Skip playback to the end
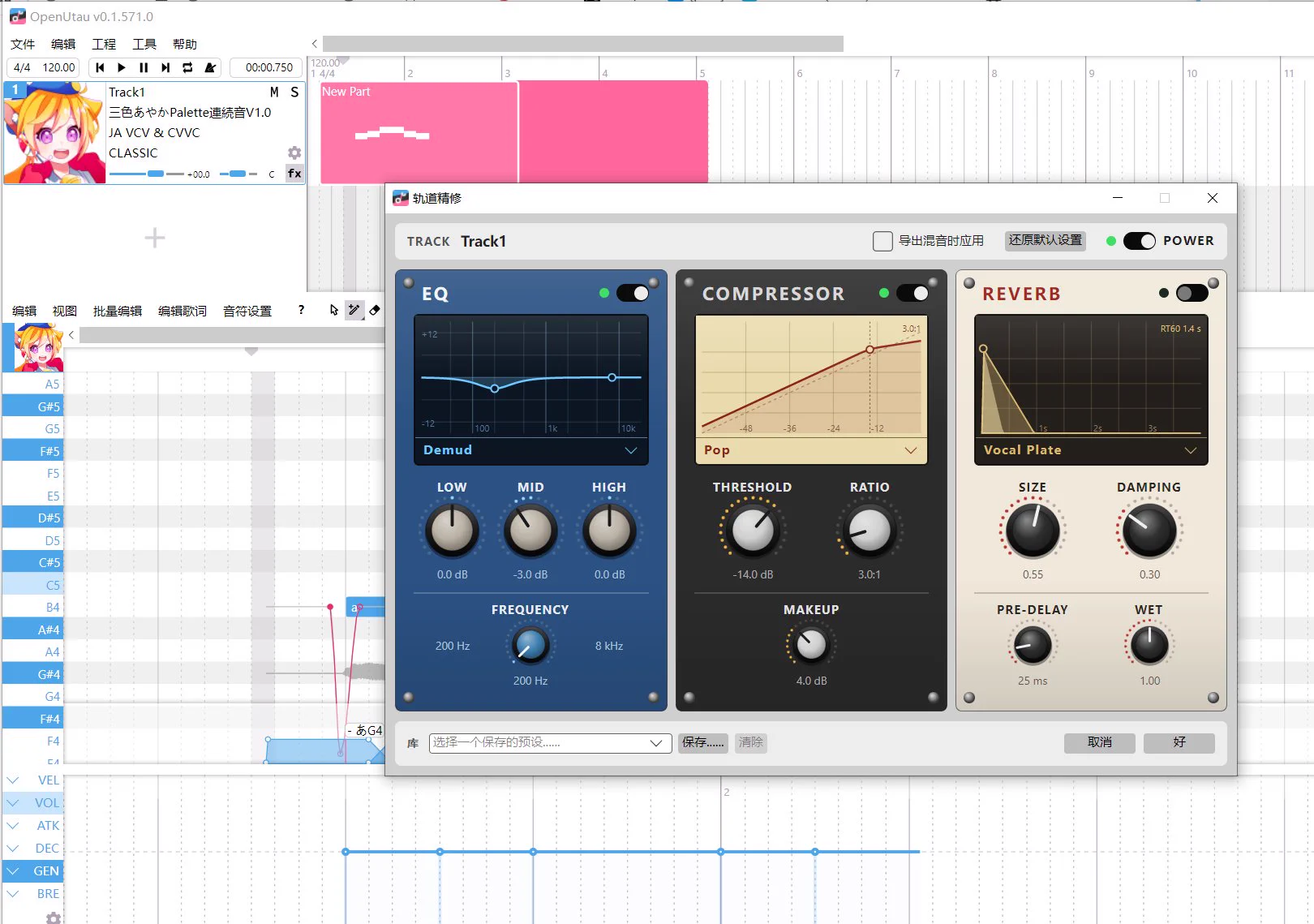Screen dimensions: 1314x924 [165, 67]
